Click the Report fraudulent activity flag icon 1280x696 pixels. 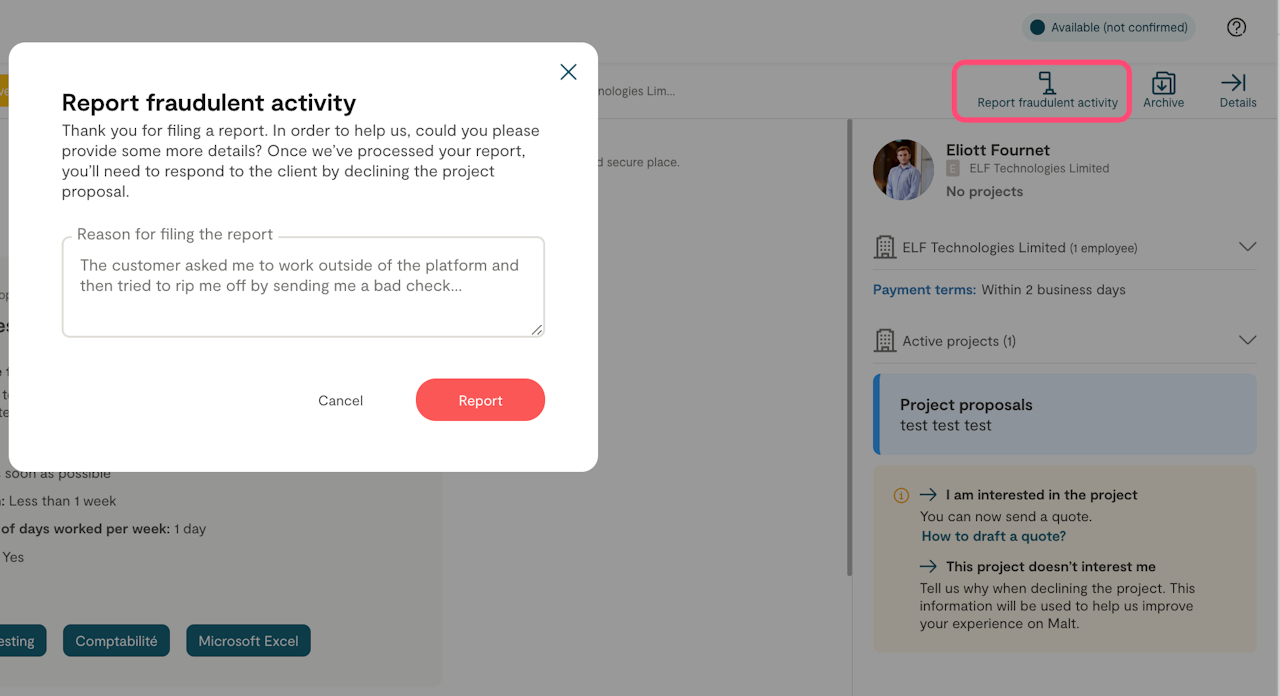[1047, 82]
